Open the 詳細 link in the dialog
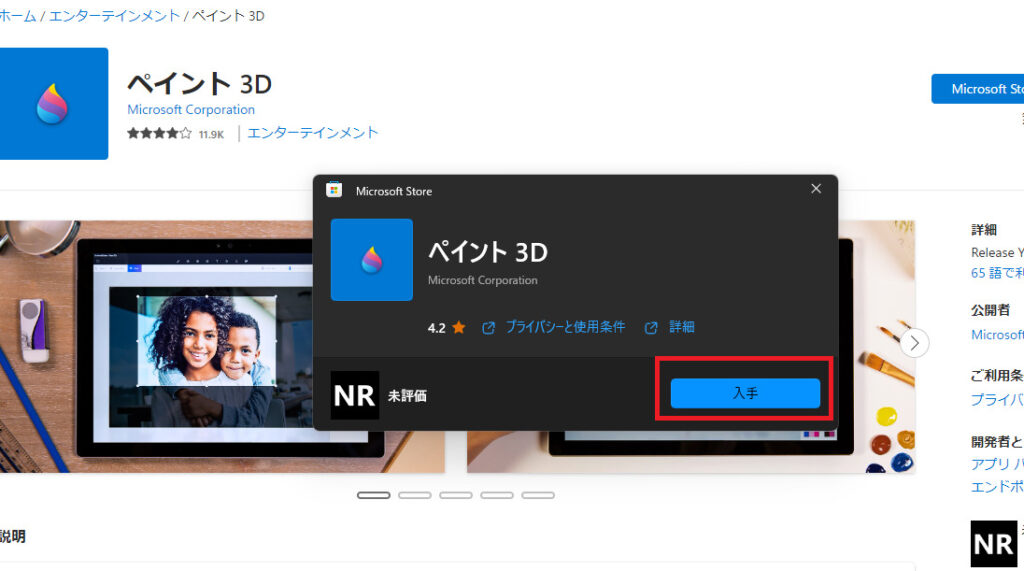1024x571 pixels. (682, 327)
